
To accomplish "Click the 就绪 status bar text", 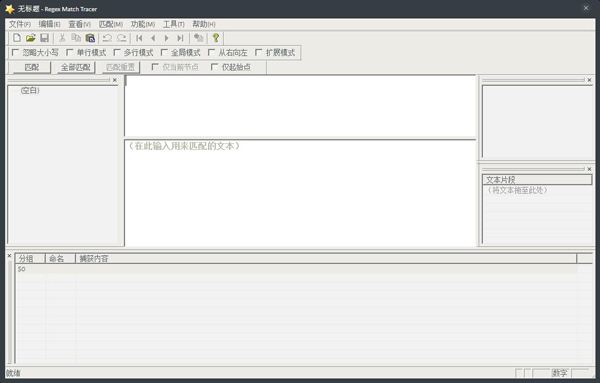I will [13, 373].
